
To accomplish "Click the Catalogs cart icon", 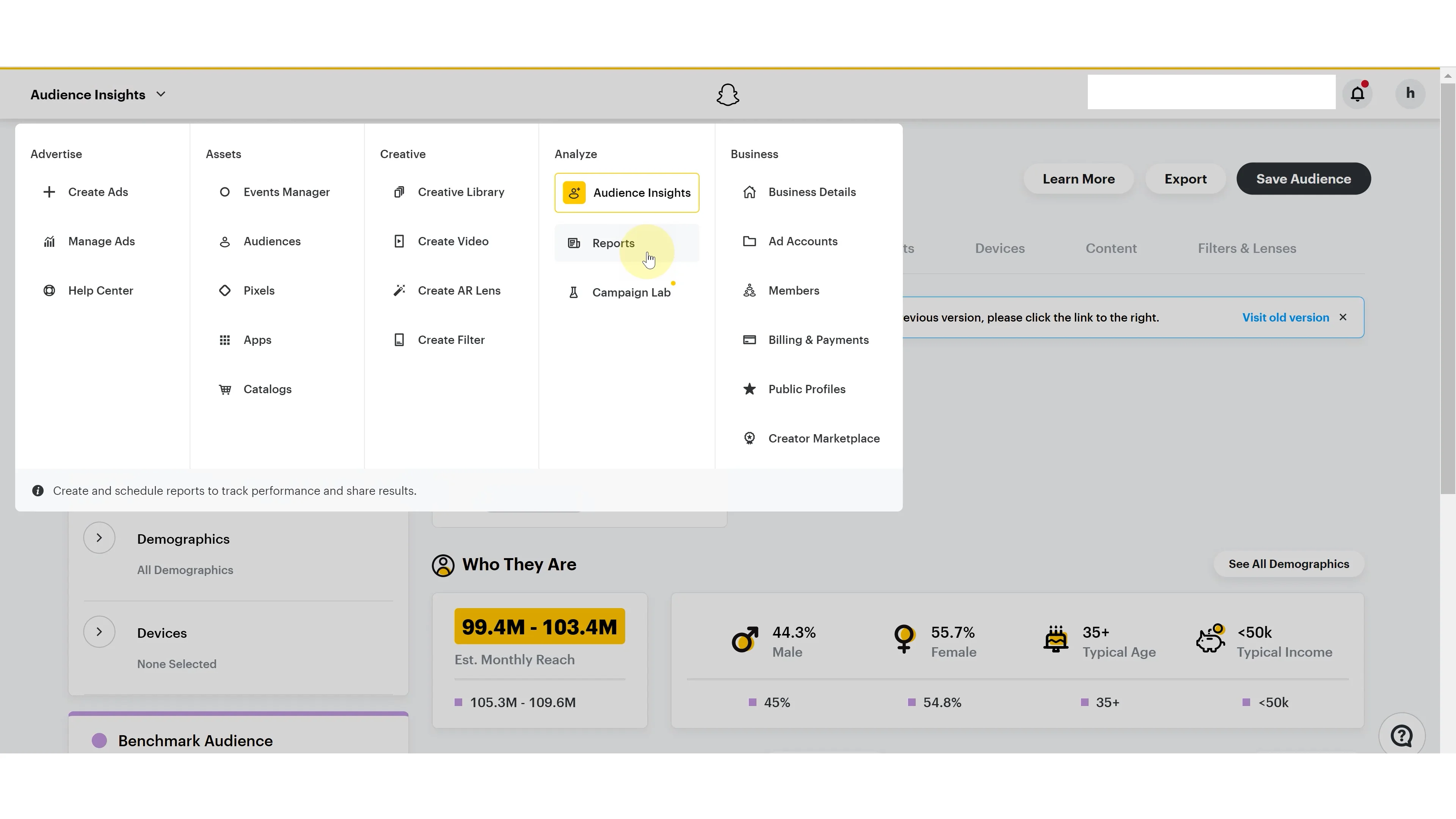I will 224,389.
